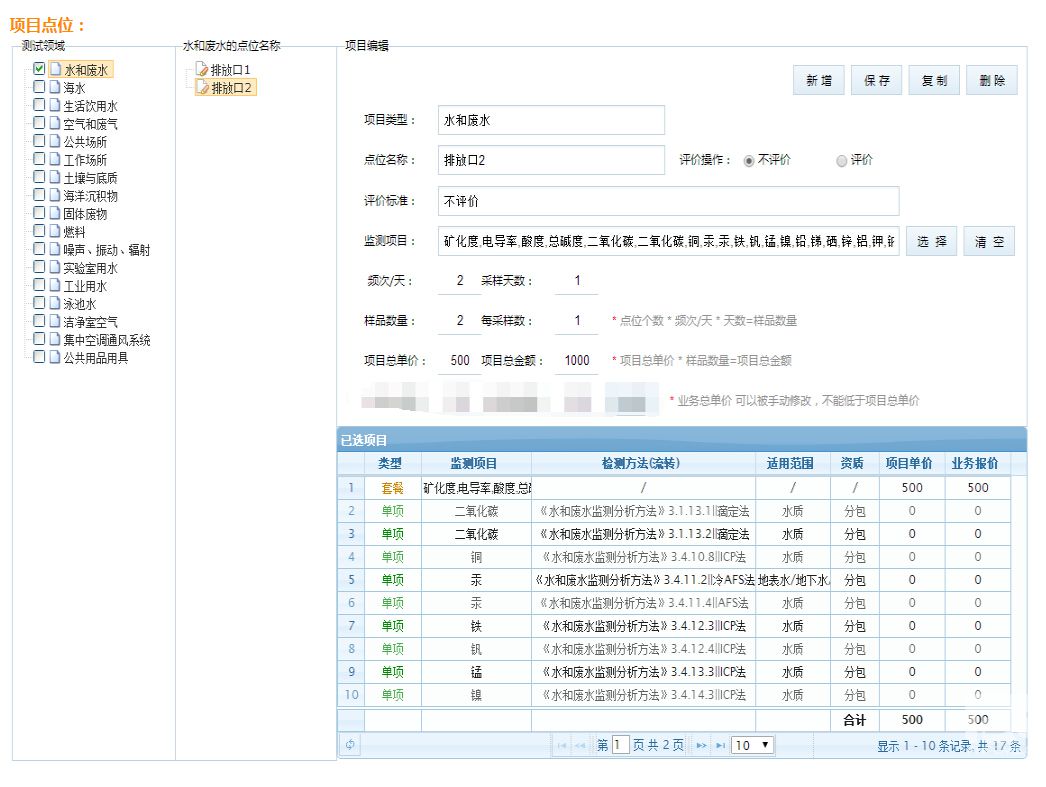Click the previous page pager icon
The image size is (1046, 787).
tap(581, 745)
